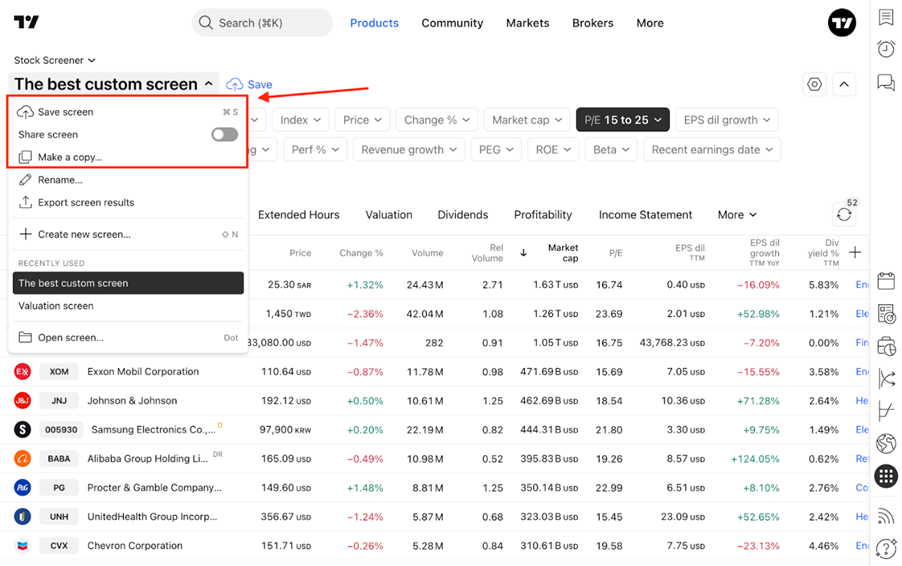Open the chats icon in right sidebar

(x=886, y=82)
